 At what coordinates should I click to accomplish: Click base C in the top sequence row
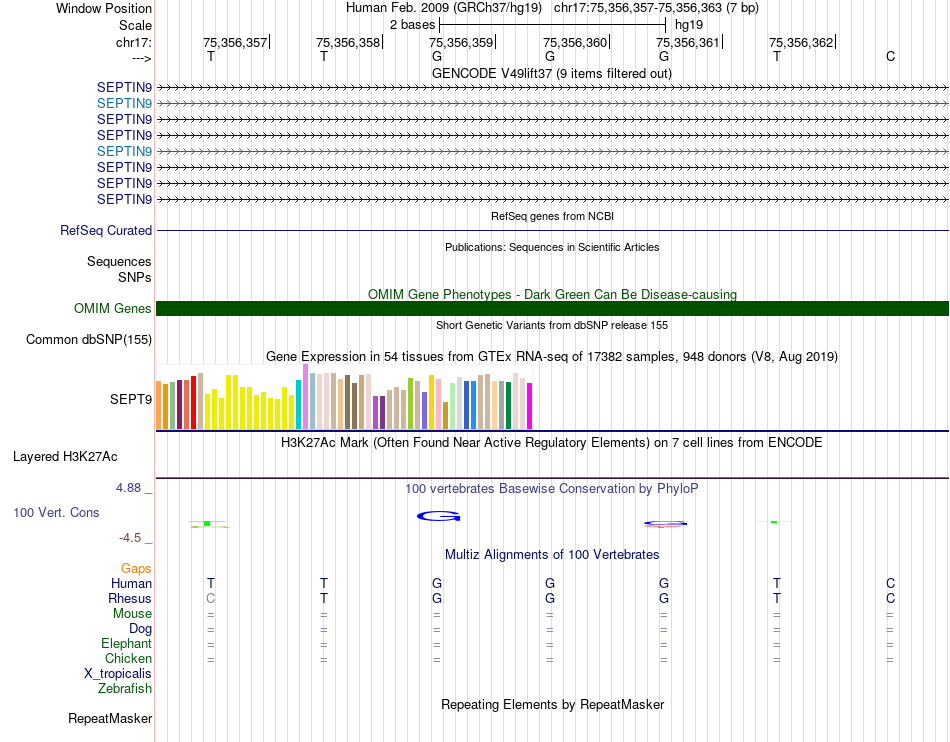(x=890, y=56)
